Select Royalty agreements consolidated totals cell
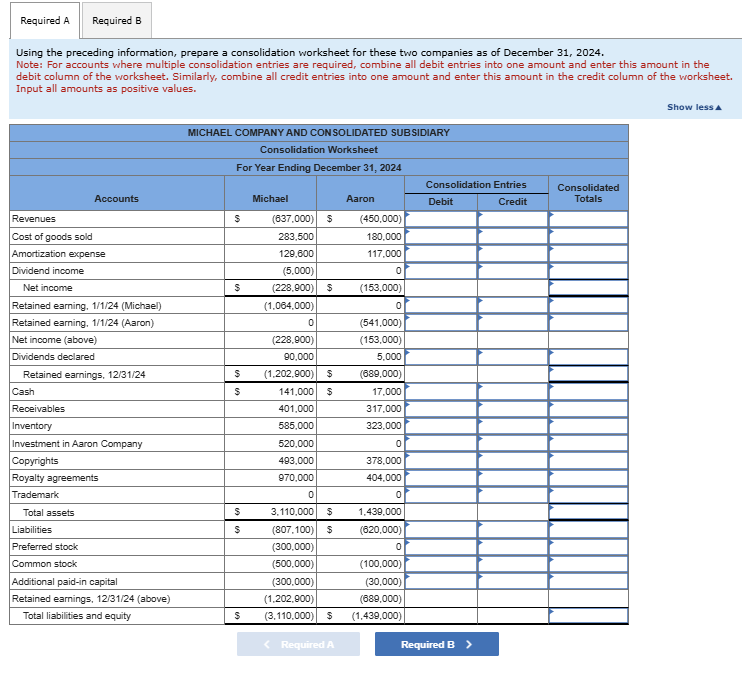This screenshot has height=675, width=743. point(589,477)
